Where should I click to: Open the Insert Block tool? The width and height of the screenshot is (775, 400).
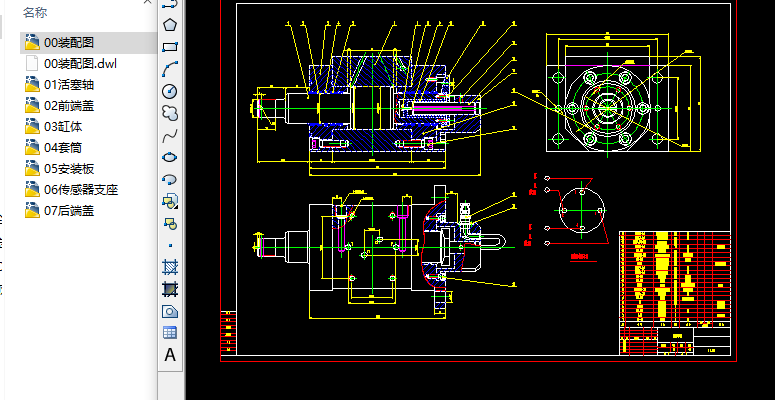(170, 201)
